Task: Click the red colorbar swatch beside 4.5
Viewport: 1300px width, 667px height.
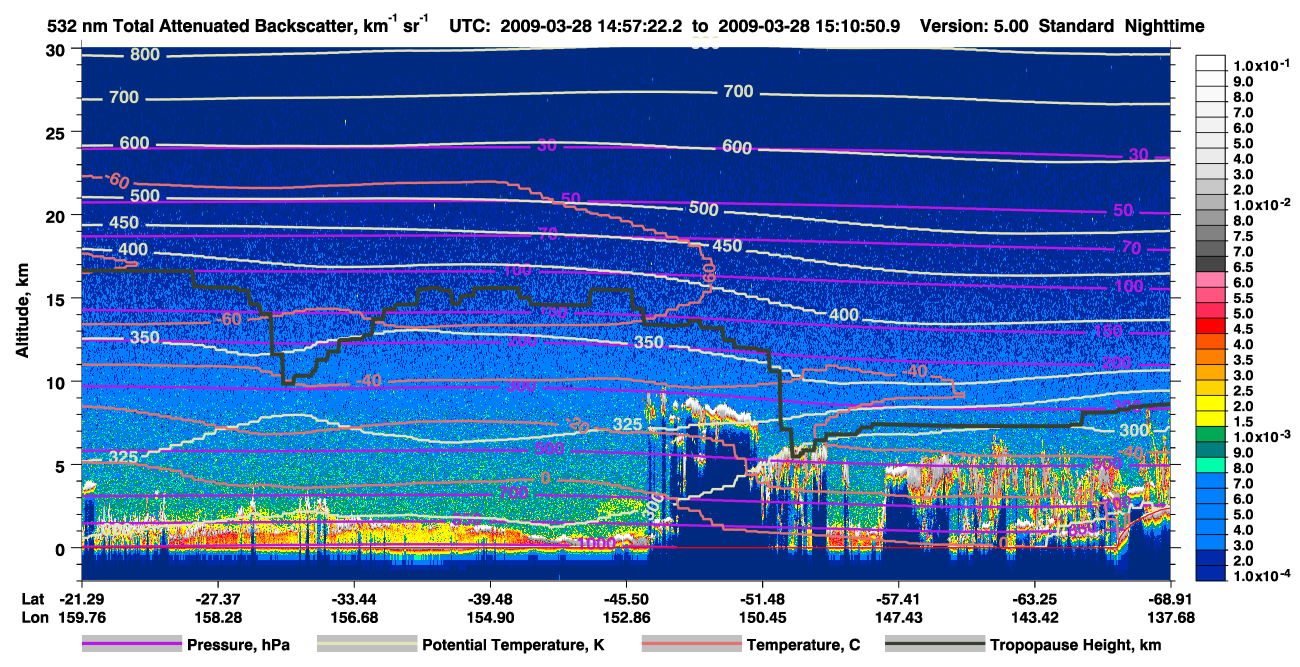Action: coord(1212,326)
